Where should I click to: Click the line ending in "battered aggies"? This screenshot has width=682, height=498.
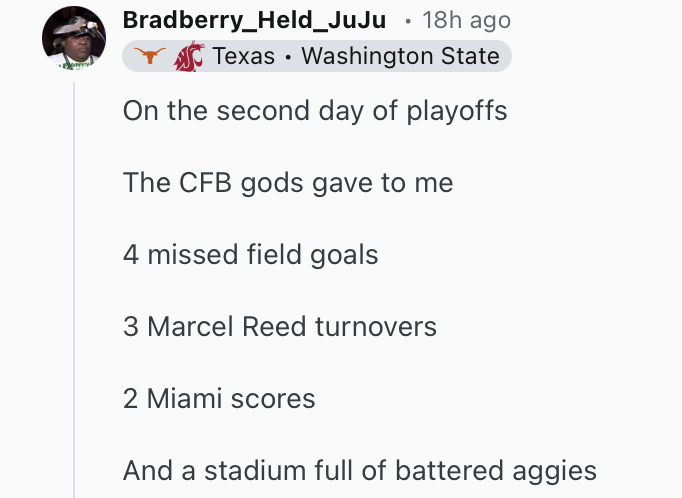(x=359, y=470)
